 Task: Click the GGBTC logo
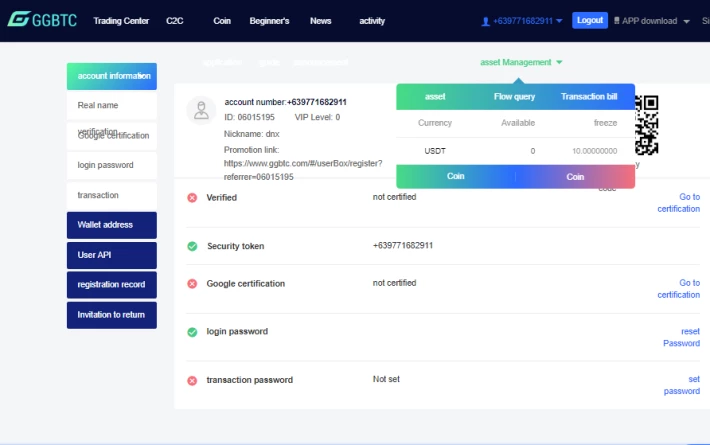[42, 20]
